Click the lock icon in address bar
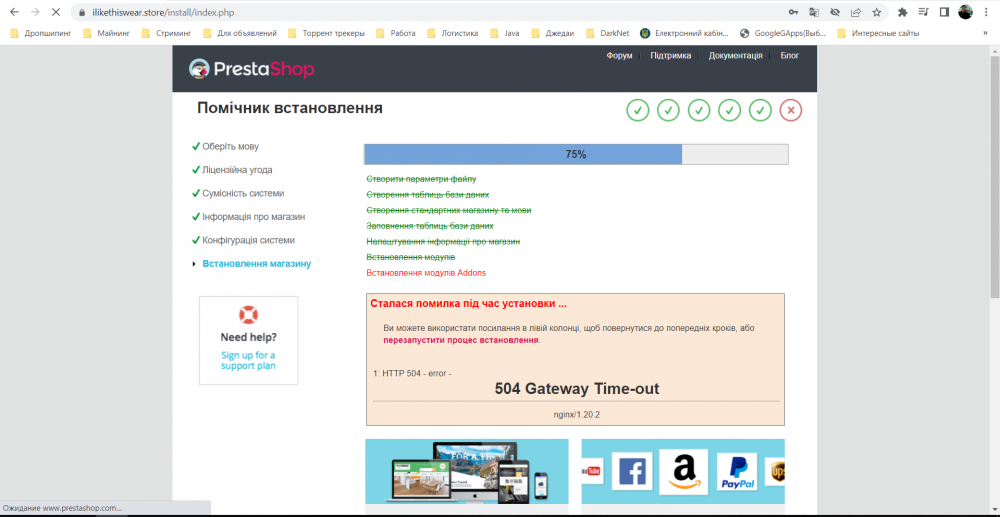 (x=81, y=12)
